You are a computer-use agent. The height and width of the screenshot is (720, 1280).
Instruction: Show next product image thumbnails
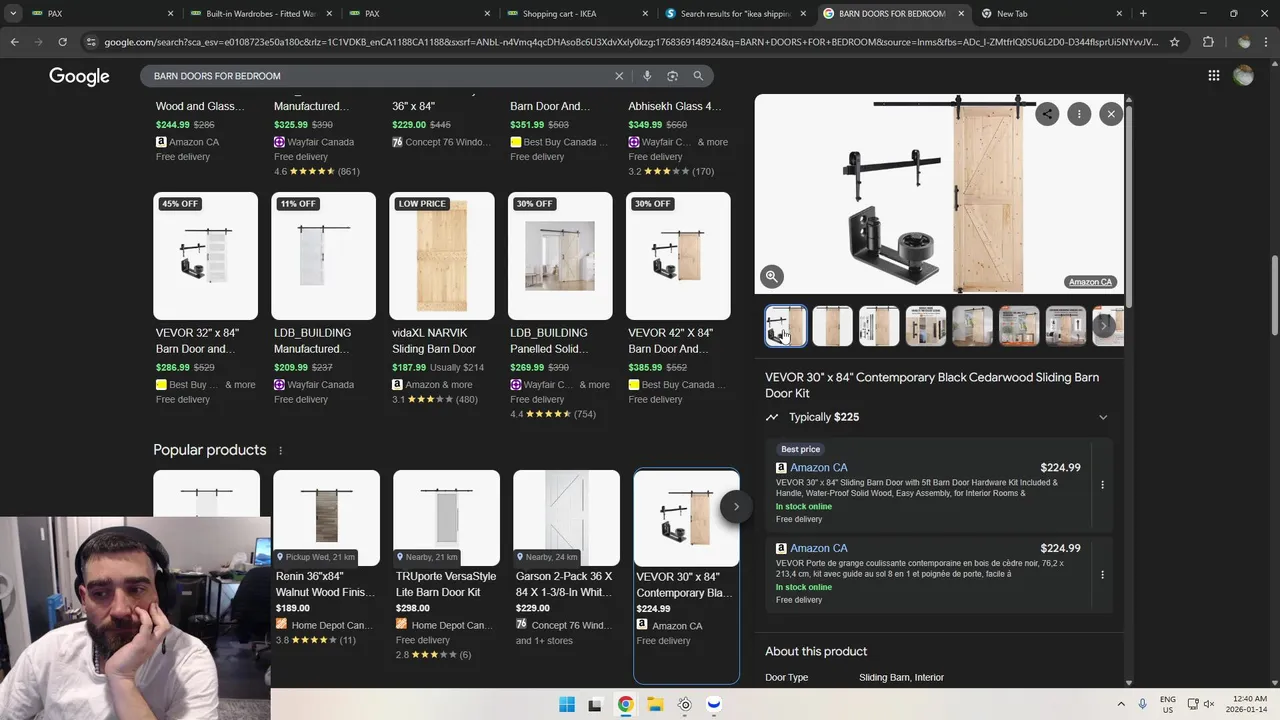coord(1104,325)
